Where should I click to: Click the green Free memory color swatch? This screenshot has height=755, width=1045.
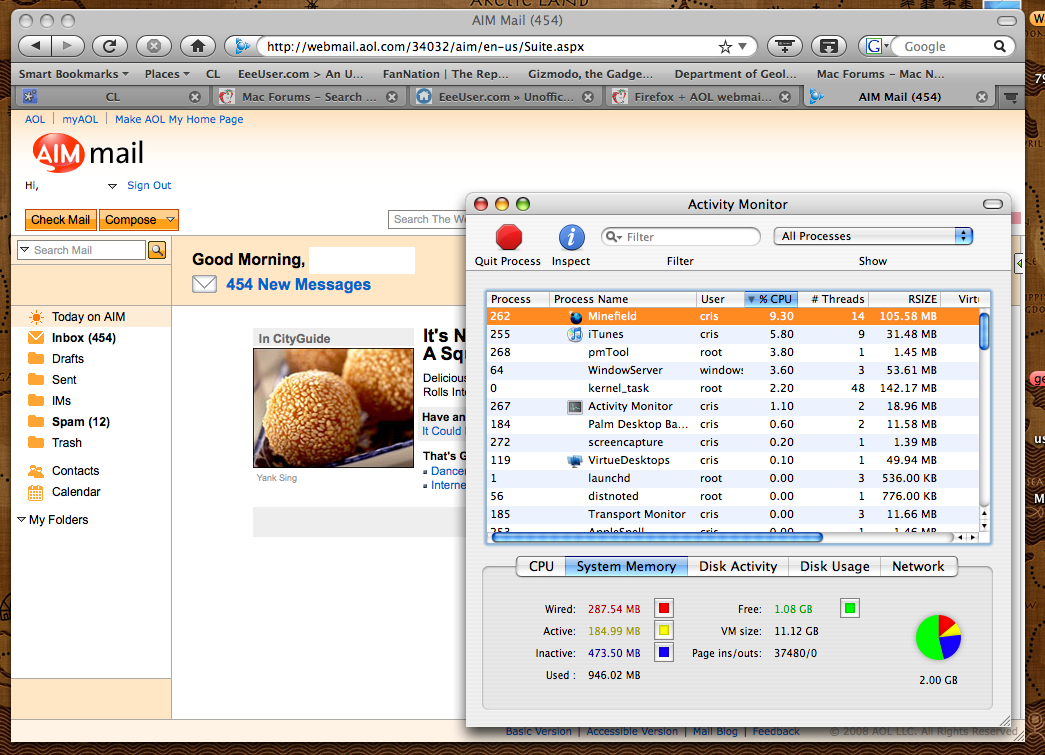click(850, 608)
